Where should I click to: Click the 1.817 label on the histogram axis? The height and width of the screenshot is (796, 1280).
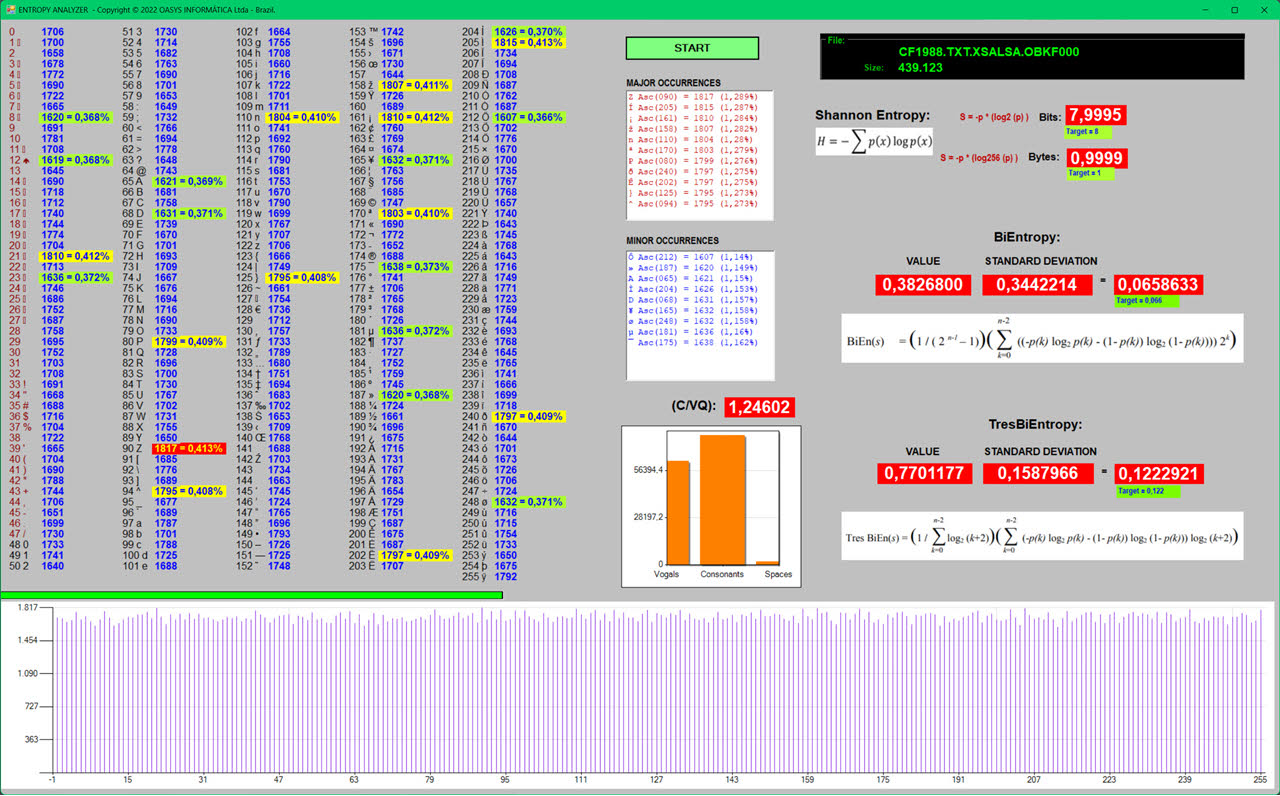tap(27, 608)
